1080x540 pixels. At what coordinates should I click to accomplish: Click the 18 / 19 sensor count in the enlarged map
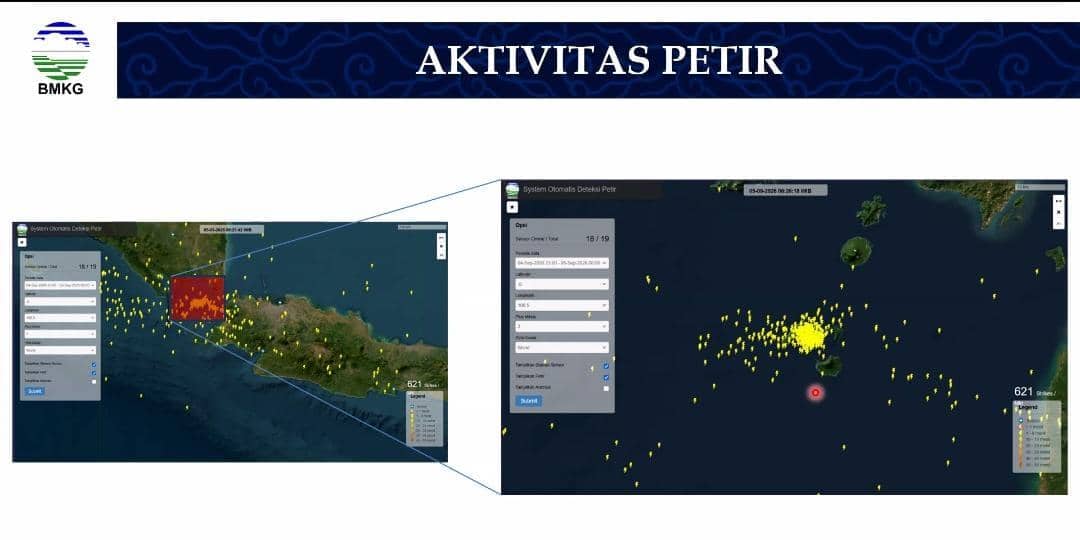[597, 238]
